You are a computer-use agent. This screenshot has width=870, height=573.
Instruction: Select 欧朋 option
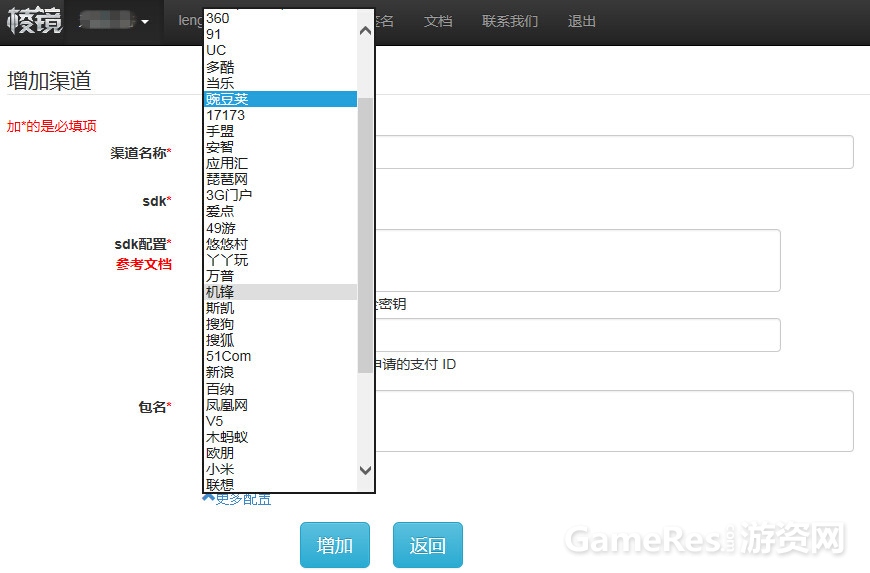[281, 453]
